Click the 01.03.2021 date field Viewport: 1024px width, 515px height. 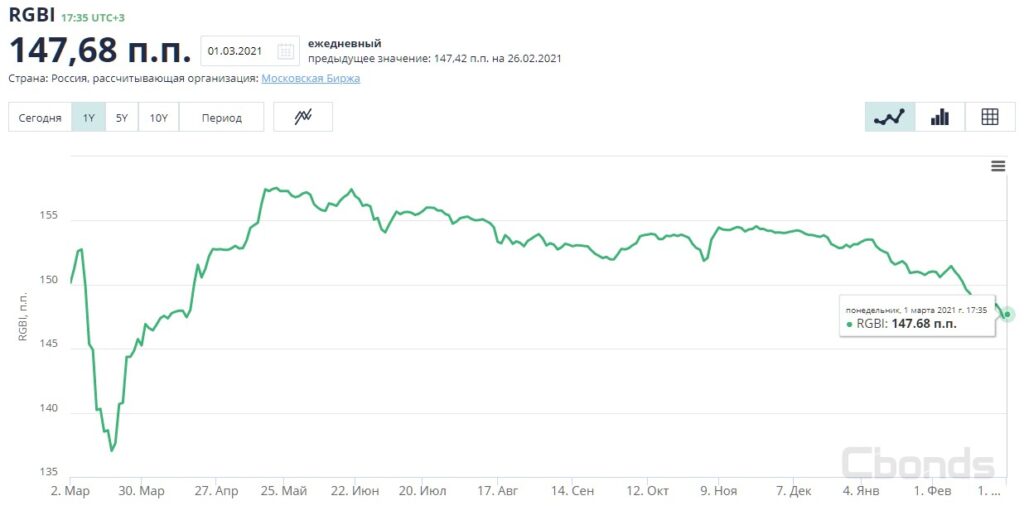point(238,51)
